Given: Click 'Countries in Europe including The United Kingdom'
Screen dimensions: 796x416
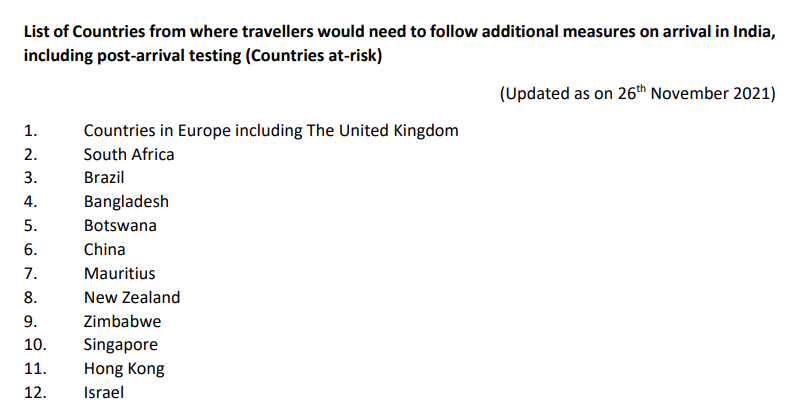Looking at the screenshot, I should point(271,130).
